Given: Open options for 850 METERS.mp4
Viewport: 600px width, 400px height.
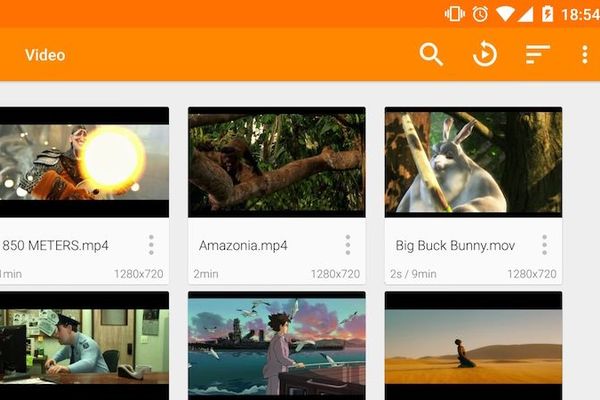Looking at the screenshot, I should (151, 245).
